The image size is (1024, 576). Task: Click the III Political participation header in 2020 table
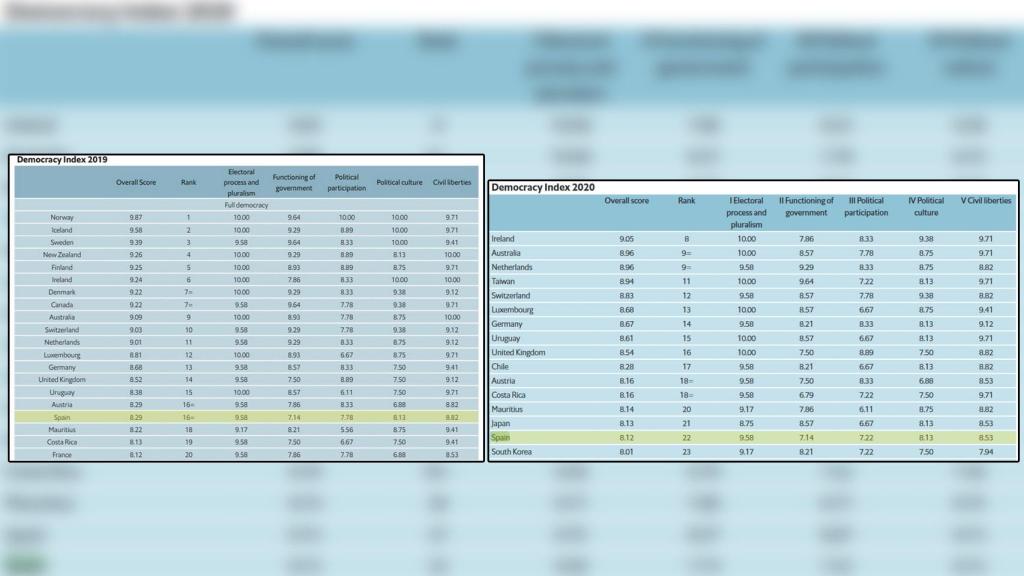866,206
